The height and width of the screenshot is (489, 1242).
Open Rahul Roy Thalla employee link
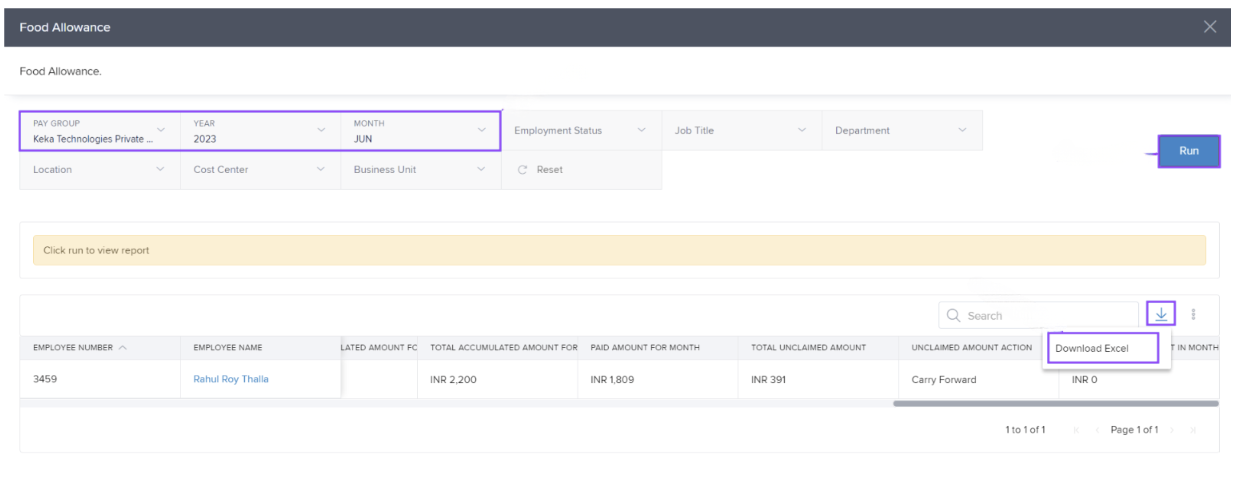tap(231, 379)
